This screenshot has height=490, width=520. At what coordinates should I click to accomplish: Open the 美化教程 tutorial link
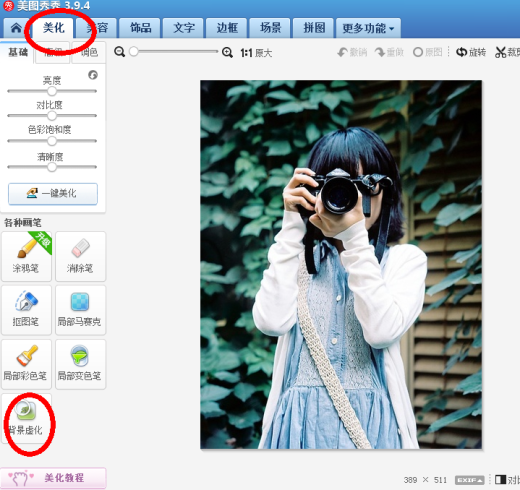pyautogui.click(x=53, y=478)
